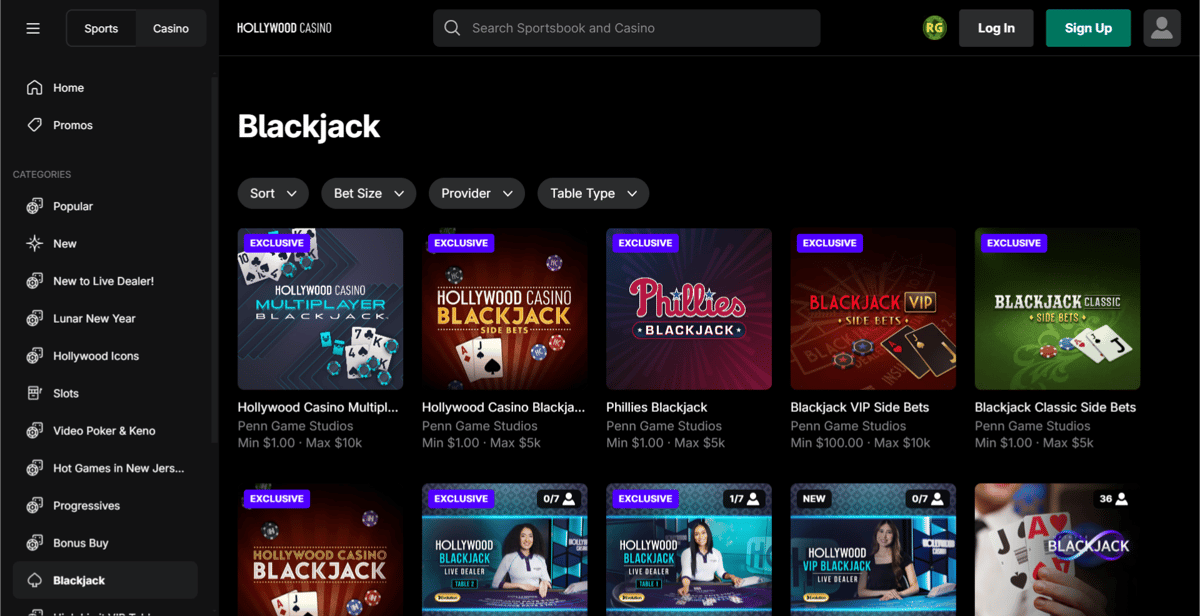Viewport: 1200px width, 616px height.
Task: Select the Lunar New Year category
Action: (x=105, y=318)
